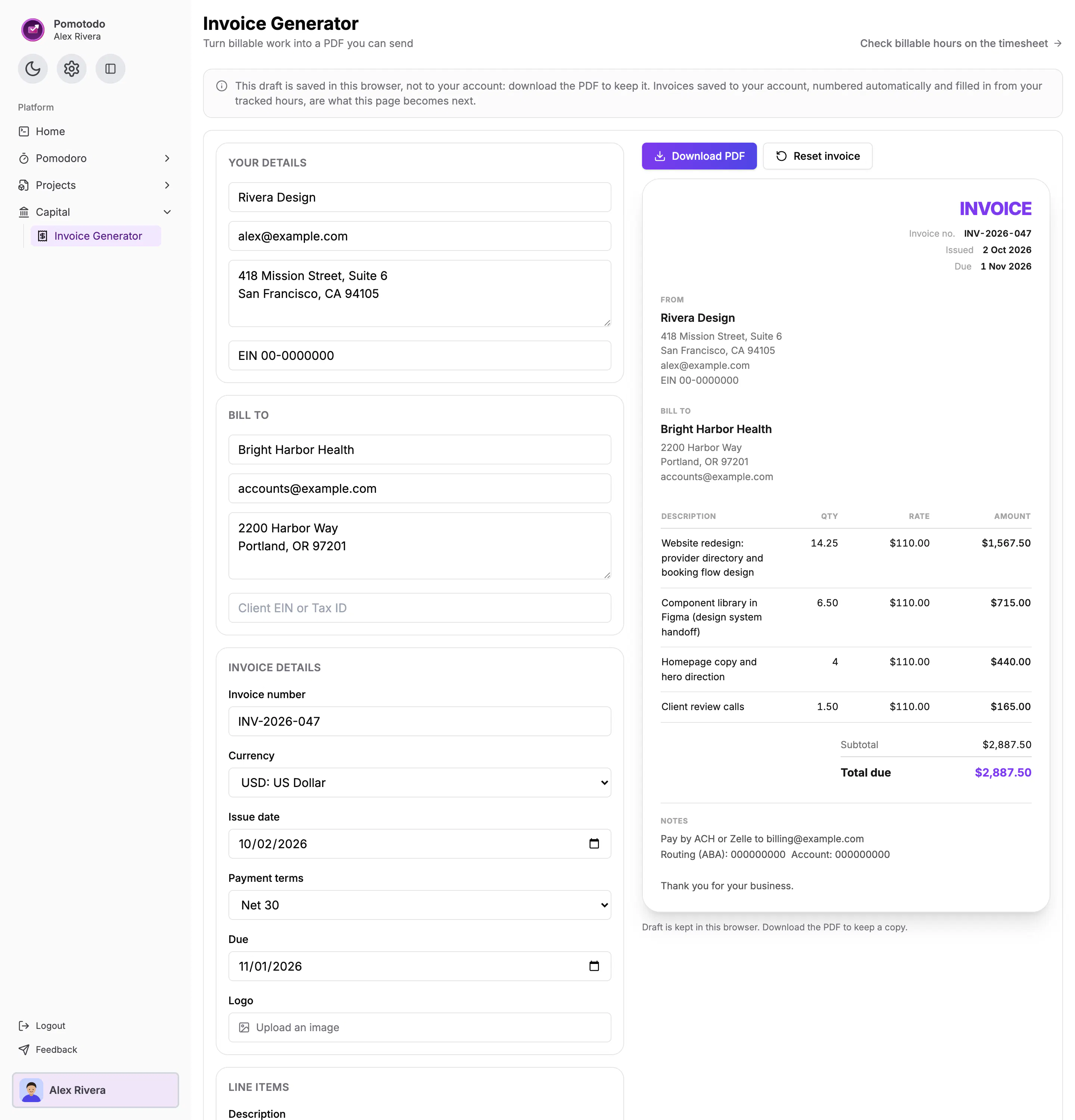Viewport: 1075px width, 1120px height.
Task: Click the Pomotodo logo avatar
Action: point(32,30)
